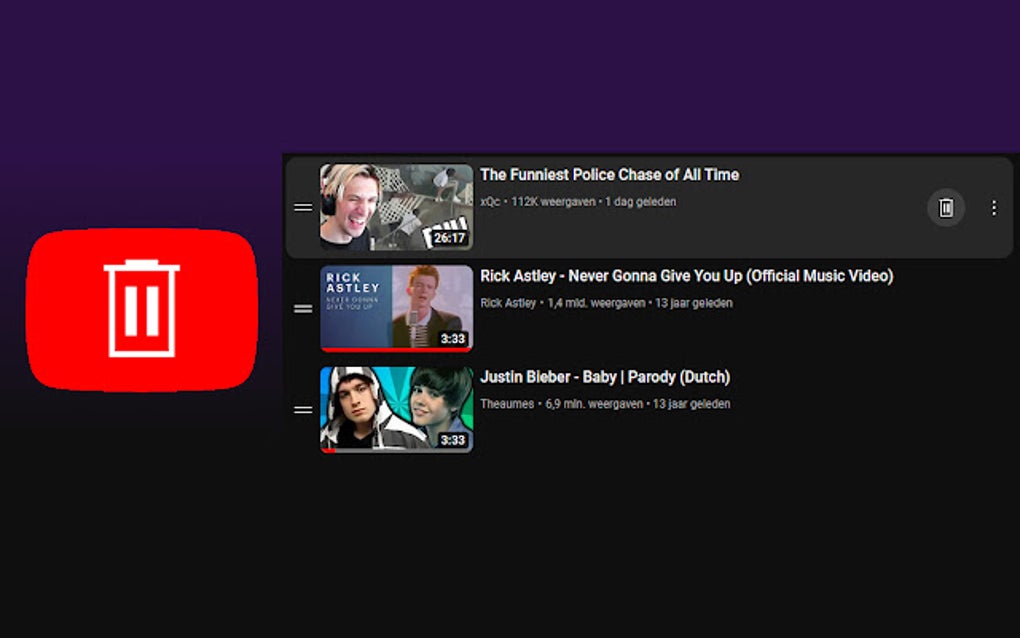This screenshot has width=1020, height=638.
Task: Visit the Theaumes channel link
Action: pos(507,404)
